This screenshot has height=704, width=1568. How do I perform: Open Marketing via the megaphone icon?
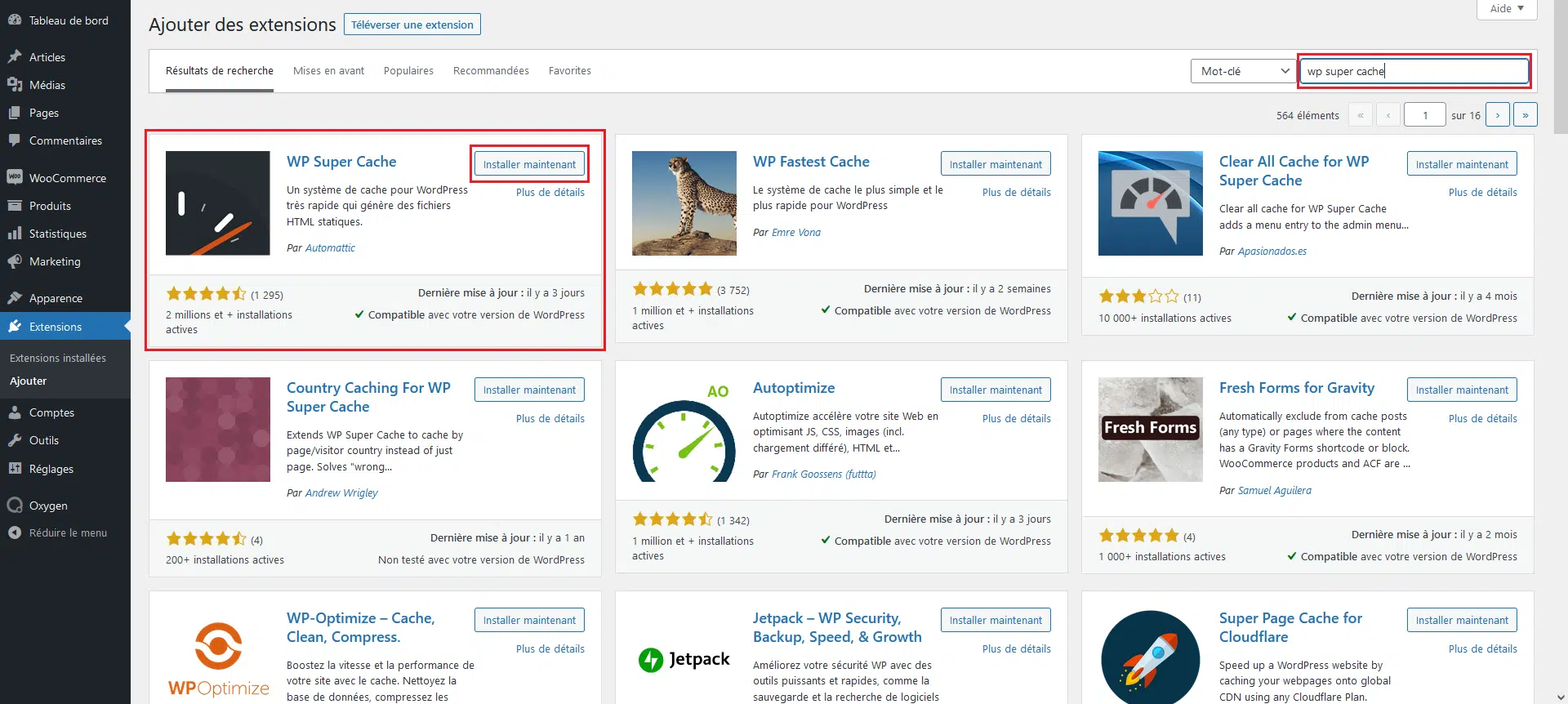[x=15, y=261]
